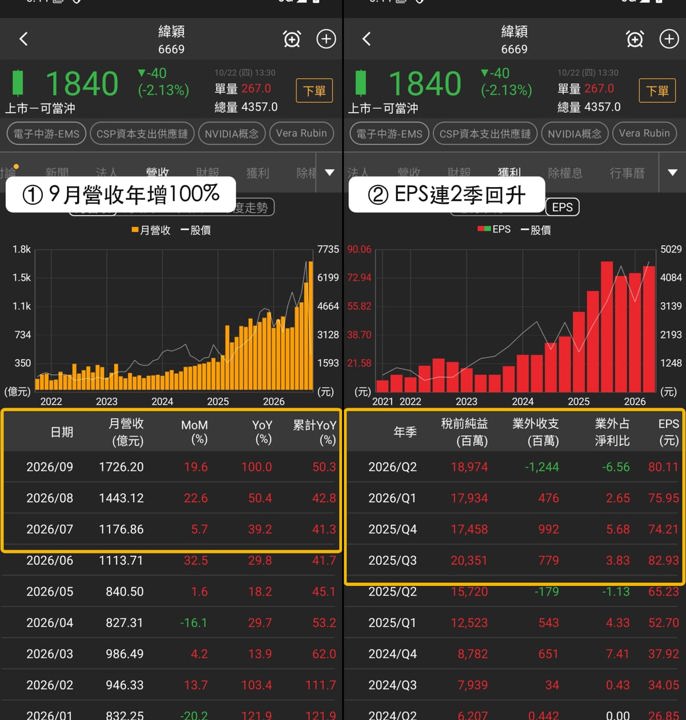Expand tab list dropdown in right panel
Image resolution: width=686 pixels, height=720 pixels.
pyautogui.click(x=672, y=173)
